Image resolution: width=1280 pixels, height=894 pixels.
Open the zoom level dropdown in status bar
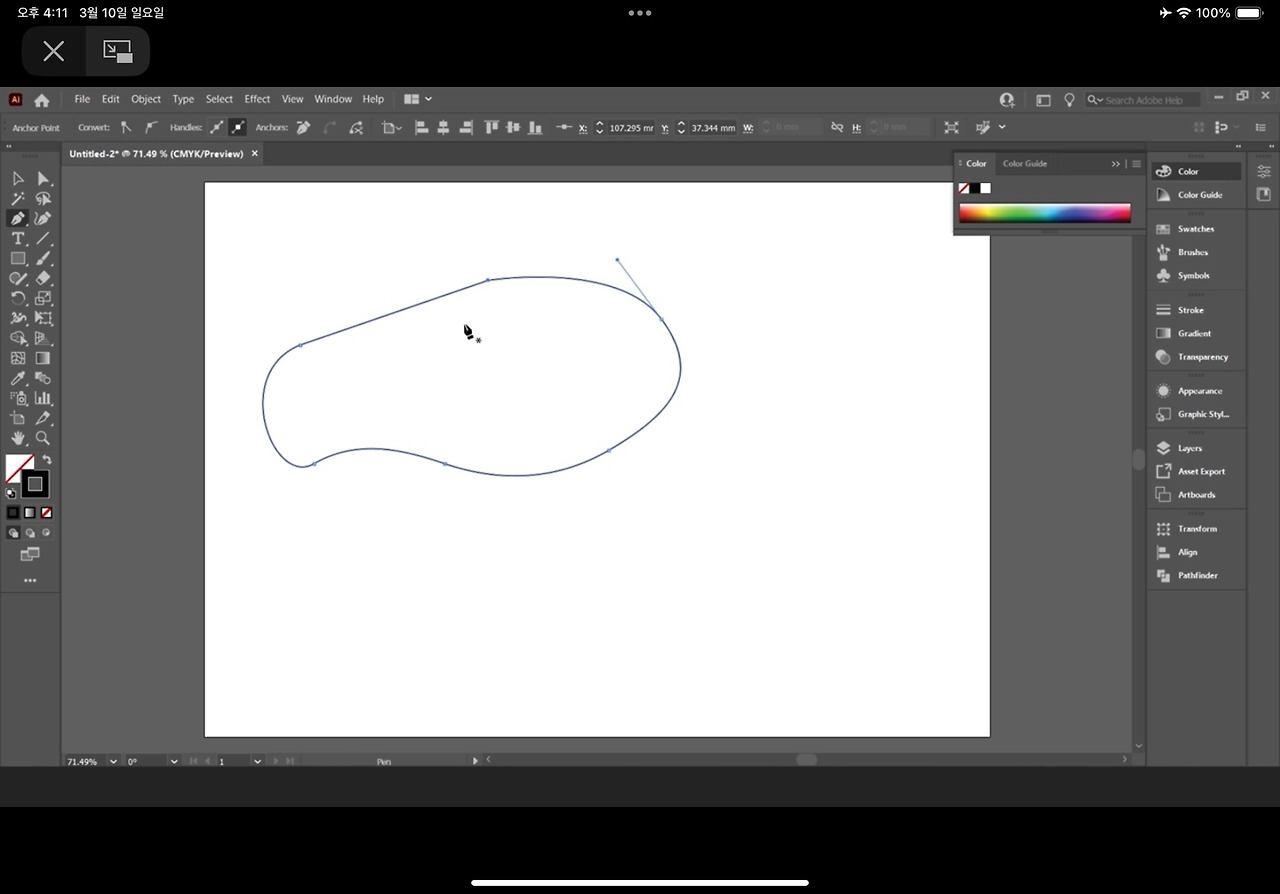[x=113, y=762]
